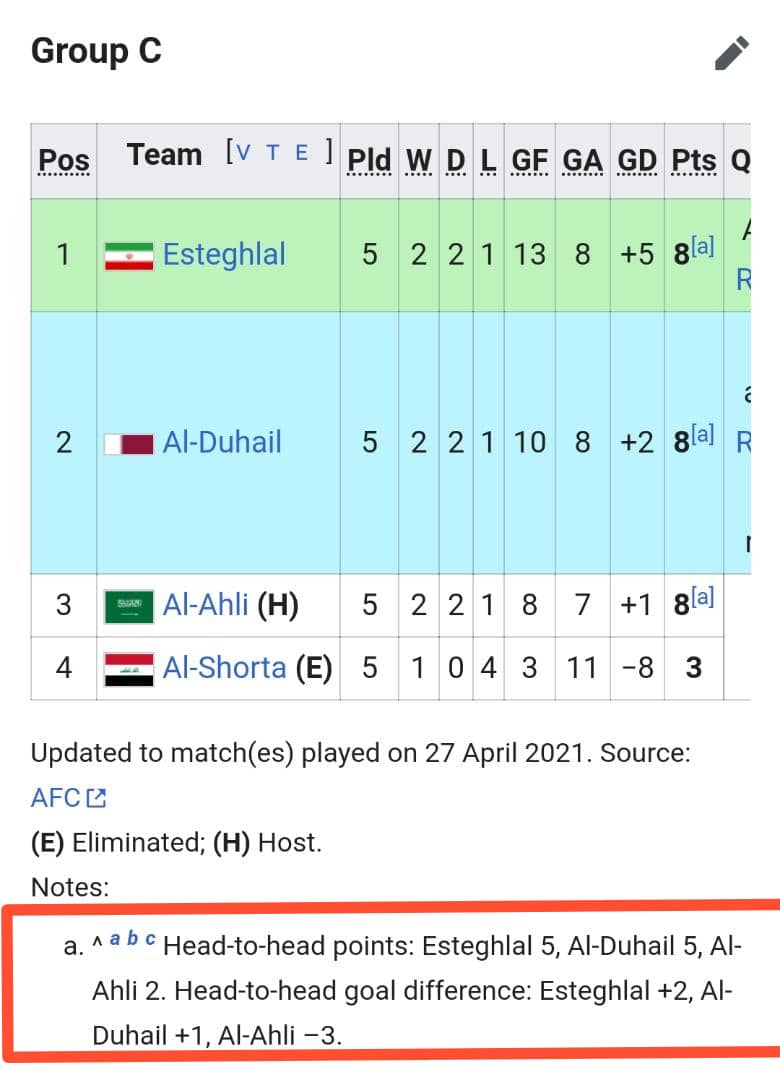Click the Pts column header abbreviation
The image size is (780, 1080).
point(694,162)
